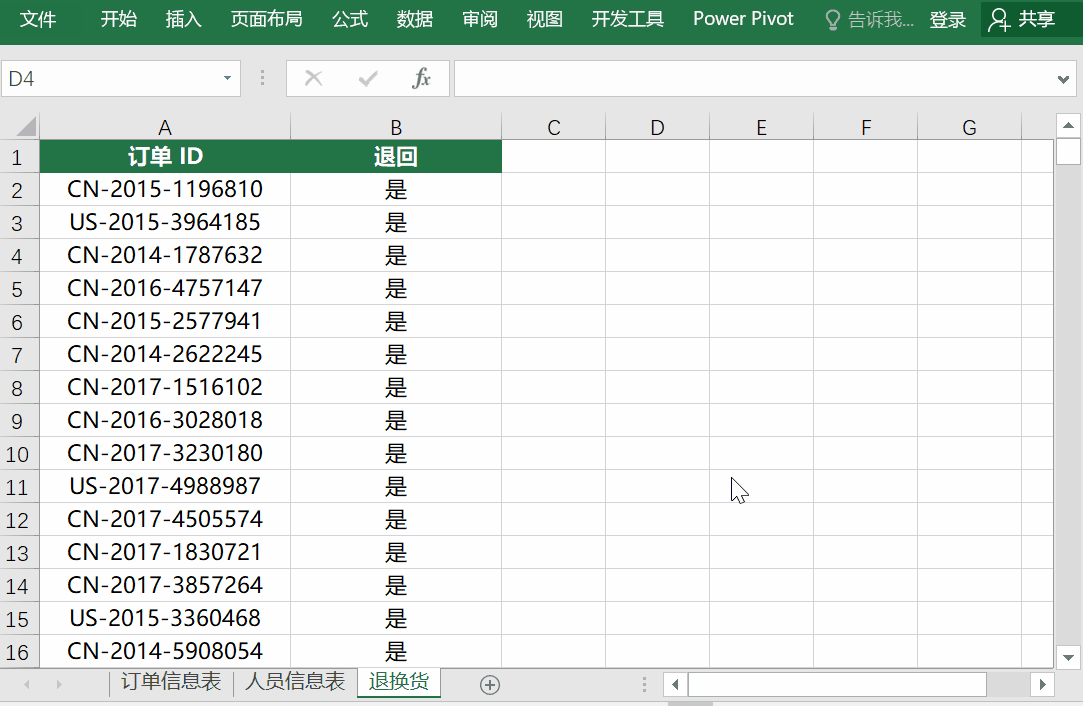This screenshot has width=1083, height=706.
Task: Select column C header
Action: click(553, 127)
